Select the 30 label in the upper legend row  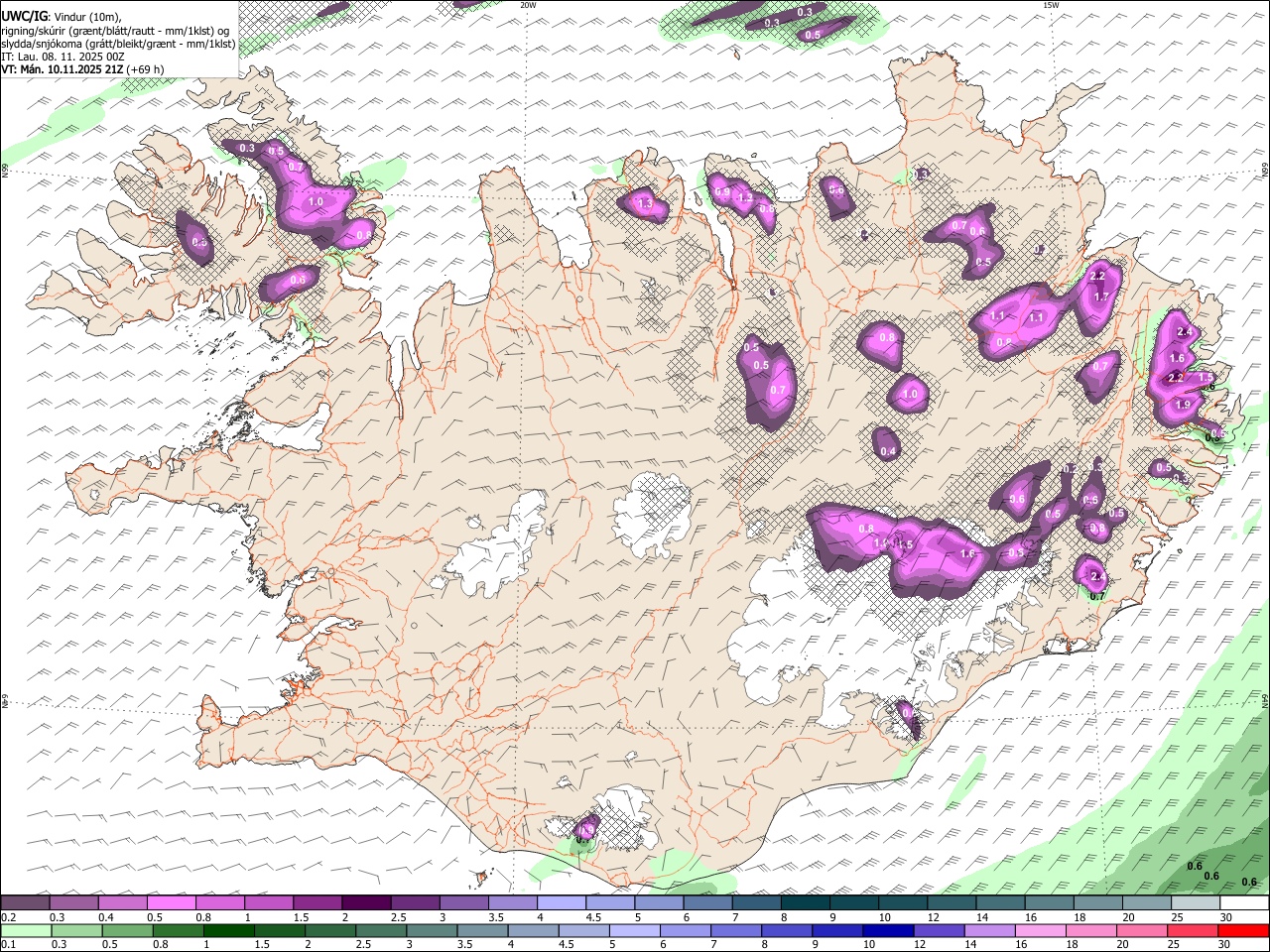pyautogui.click(x=1226, y=917)
